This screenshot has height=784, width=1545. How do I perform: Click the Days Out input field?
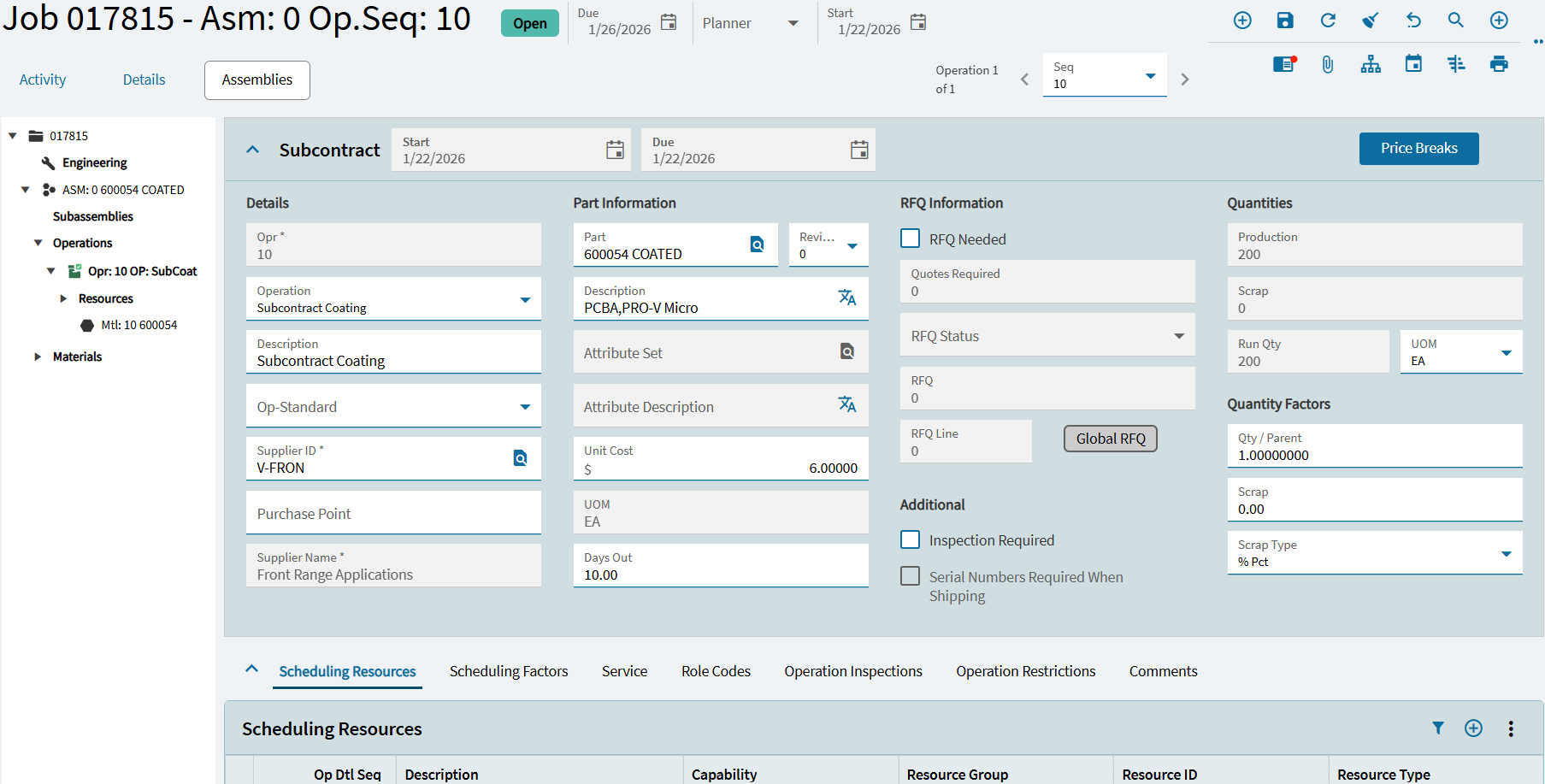[721, 566]
